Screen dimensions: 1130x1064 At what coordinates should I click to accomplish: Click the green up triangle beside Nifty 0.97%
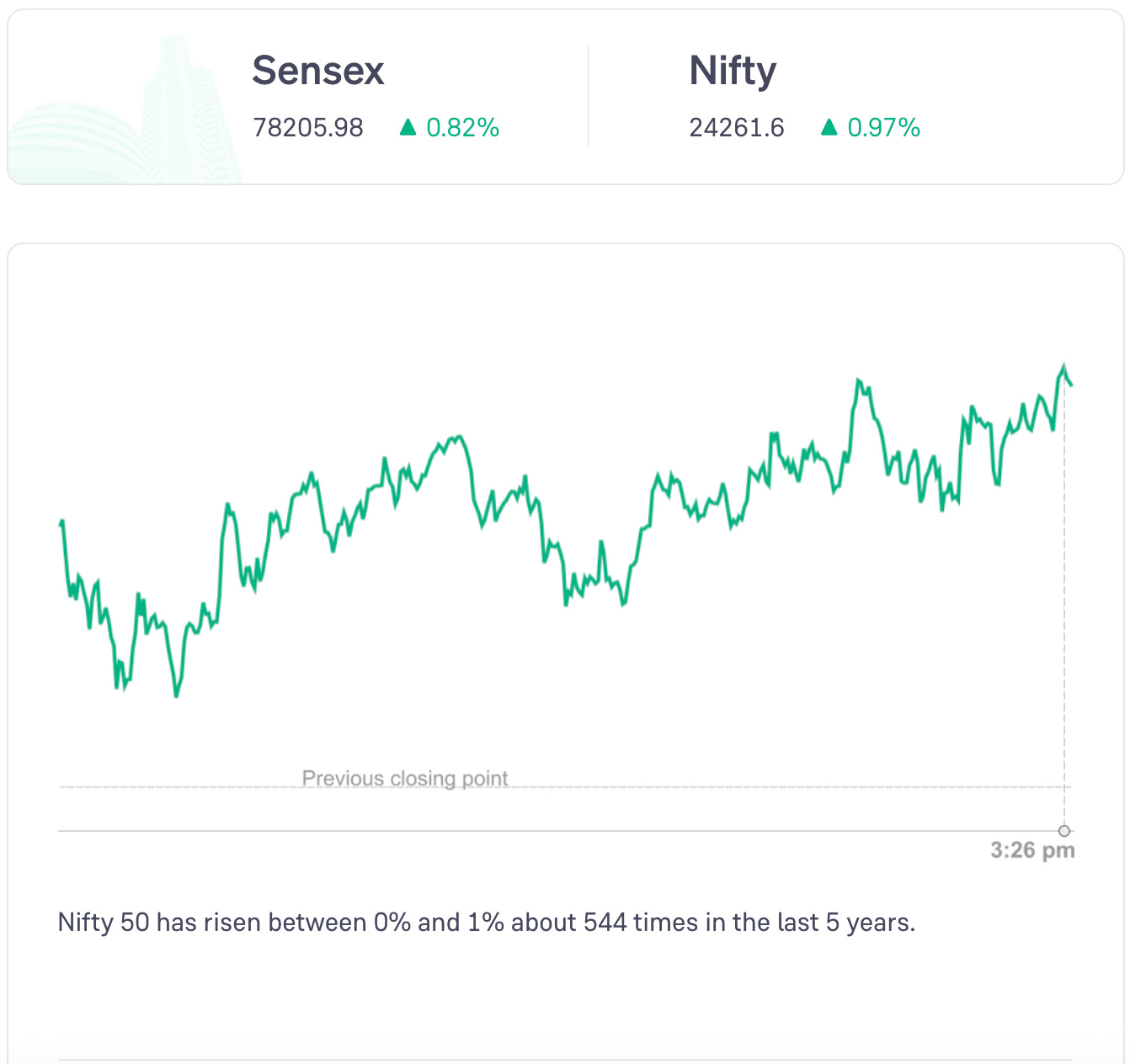[829, 127]
